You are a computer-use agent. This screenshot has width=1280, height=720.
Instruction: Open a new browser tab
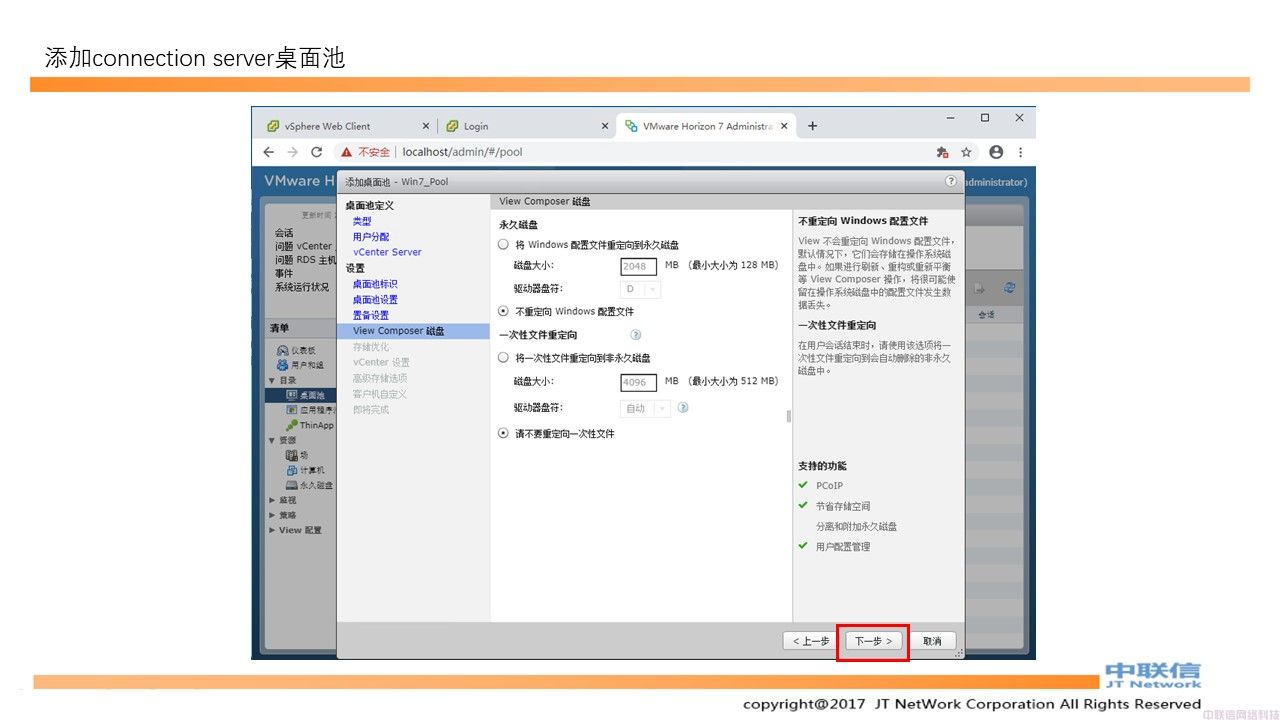pyautogui.click(x=812, y=126)
